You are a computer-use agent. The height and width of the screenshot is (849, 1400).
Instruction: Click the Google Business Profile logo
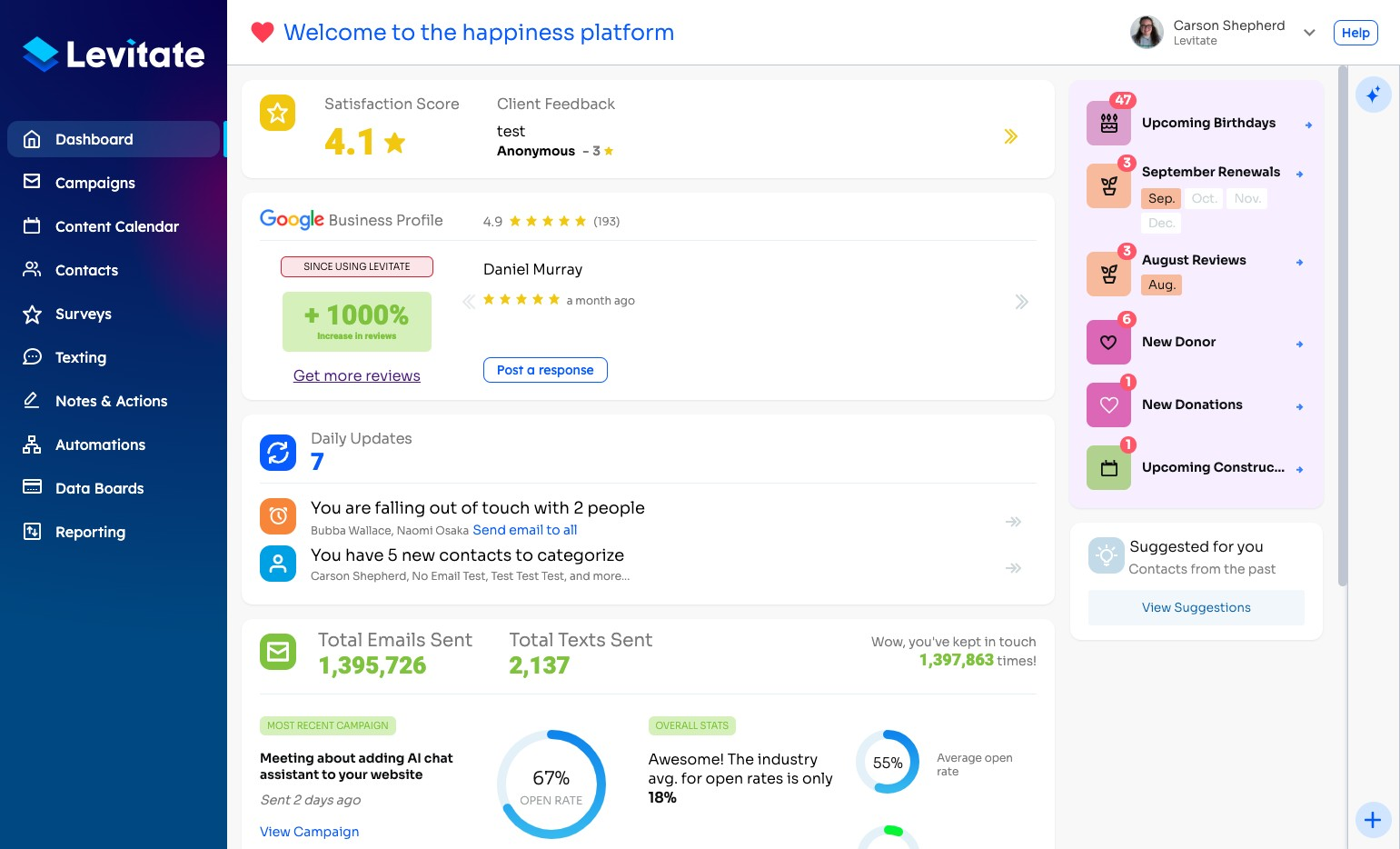292,219
